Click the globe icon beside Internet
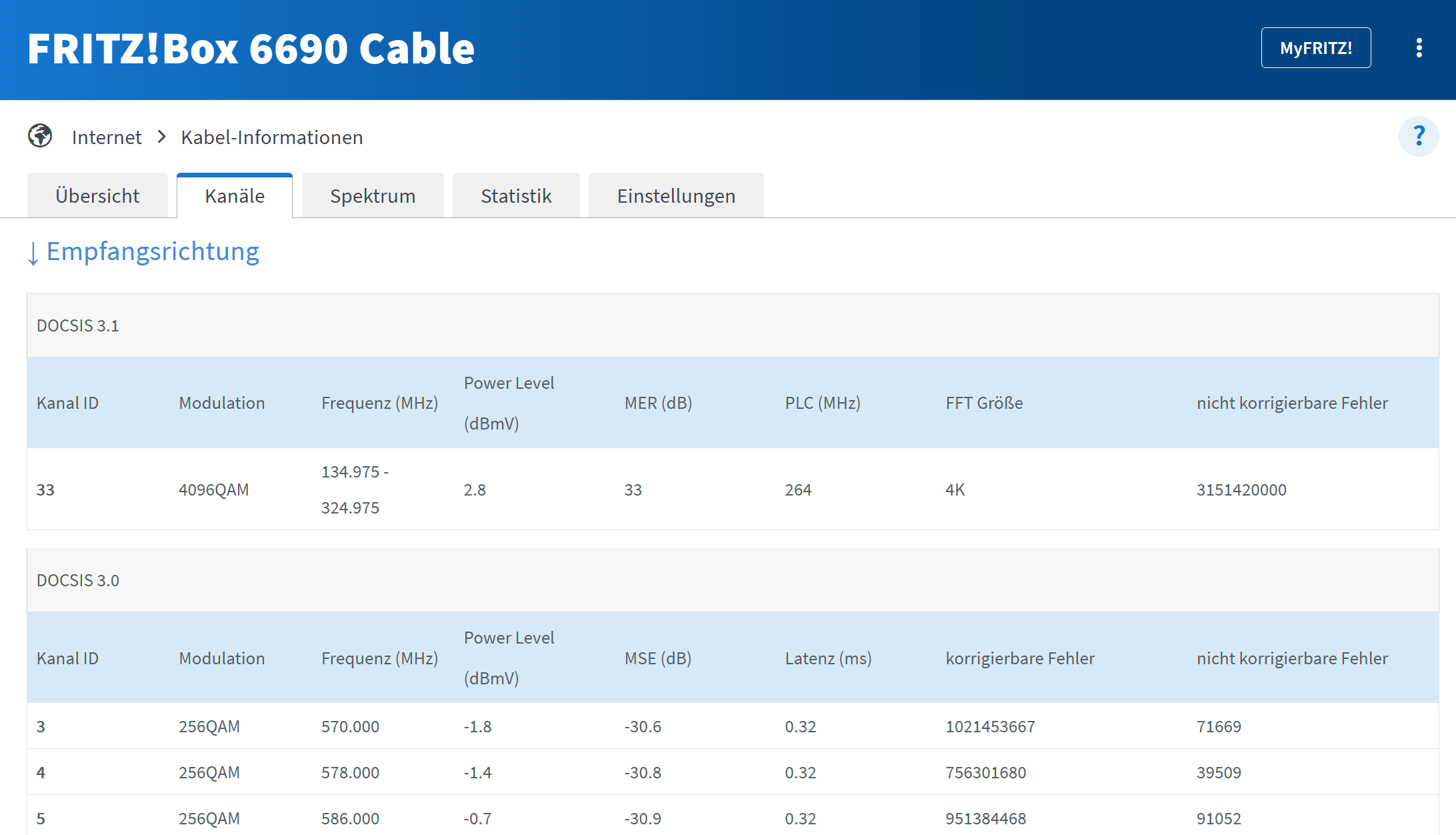This screenshot has width=1456, height=835. (x=40, y=136)
